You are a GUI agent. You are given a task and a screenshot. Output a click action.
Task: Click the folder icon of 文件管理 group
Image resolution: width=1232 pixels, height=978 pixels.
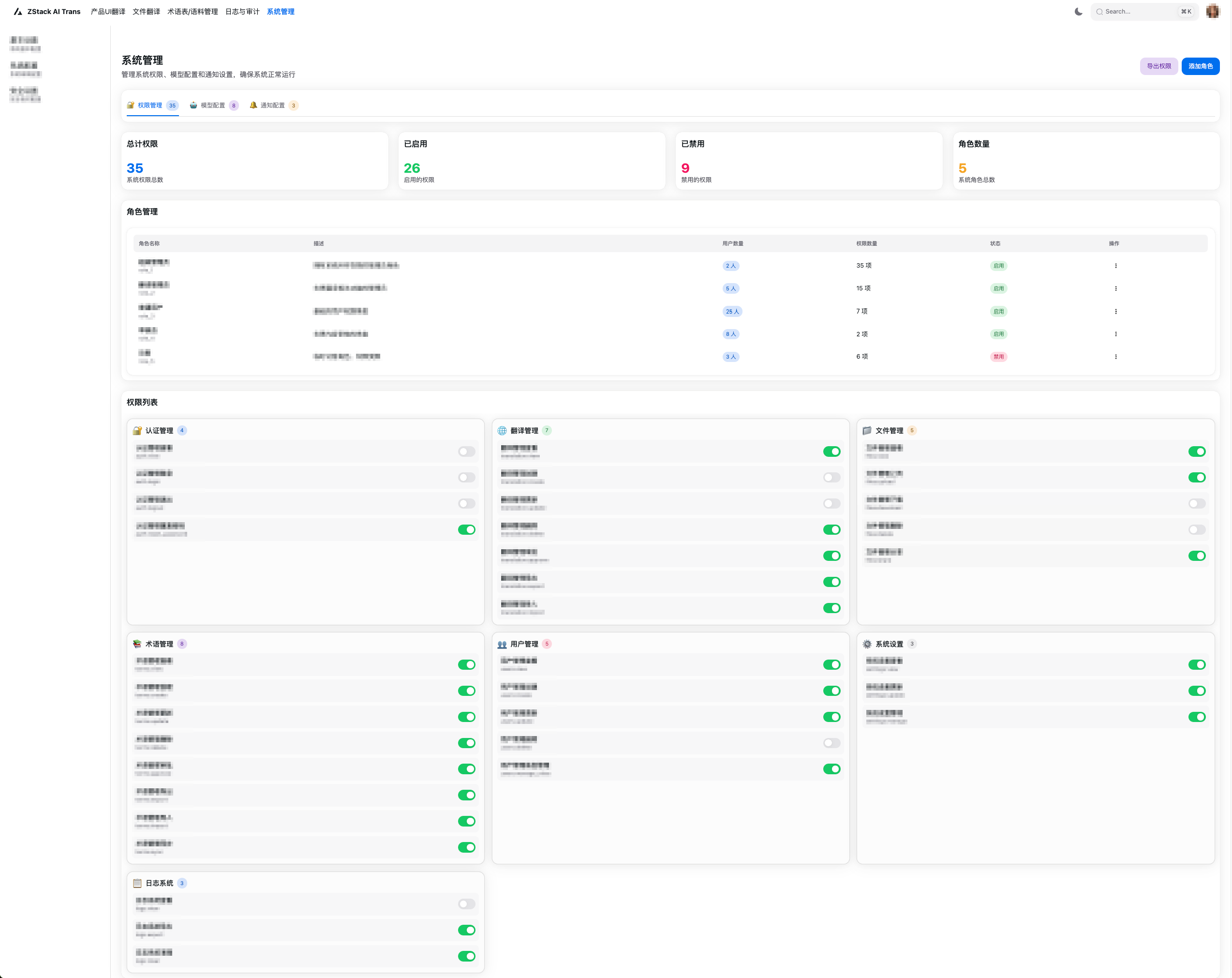click(867, 430)
